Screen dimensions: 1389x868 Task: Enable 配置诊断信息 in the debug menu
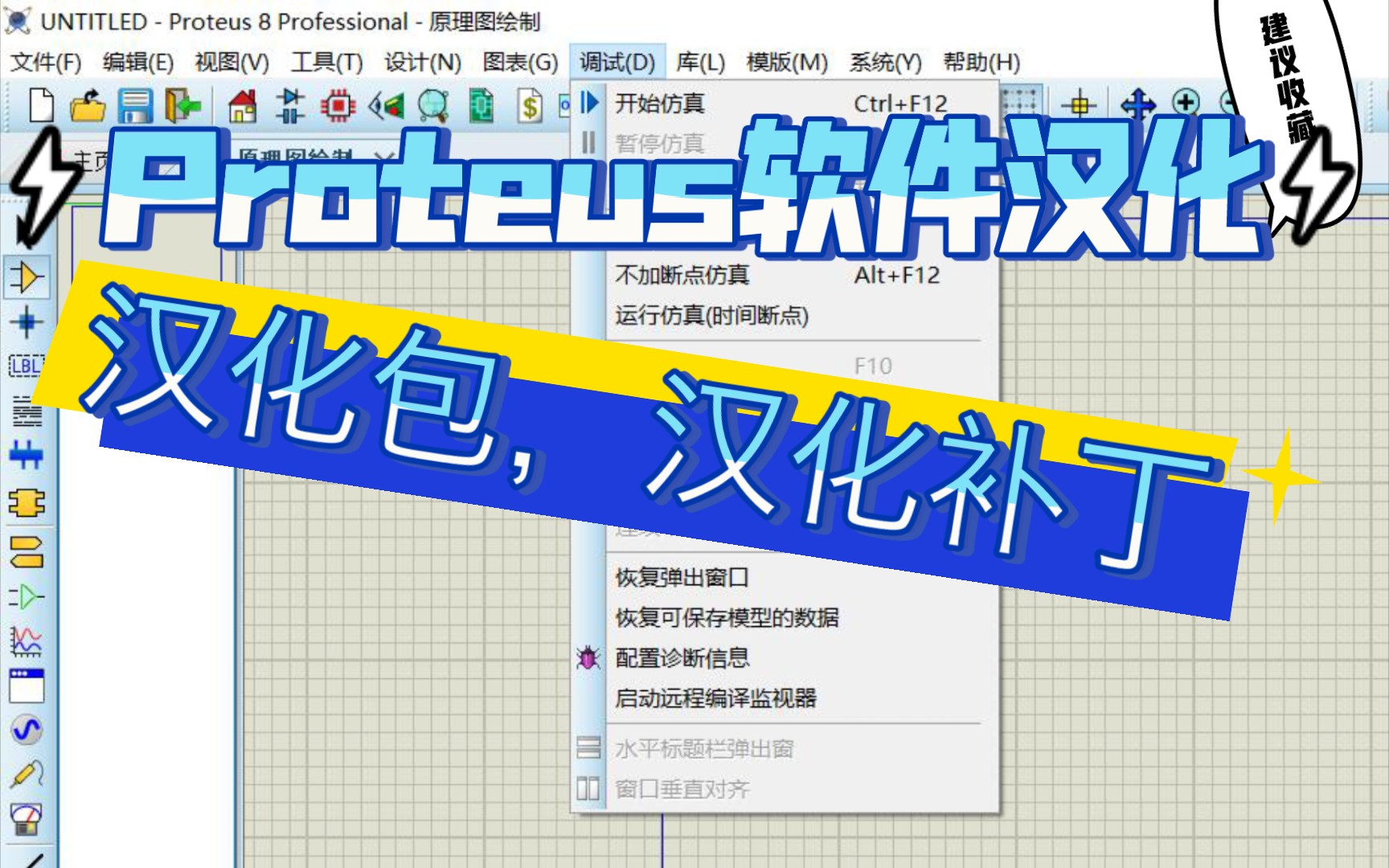682,658
